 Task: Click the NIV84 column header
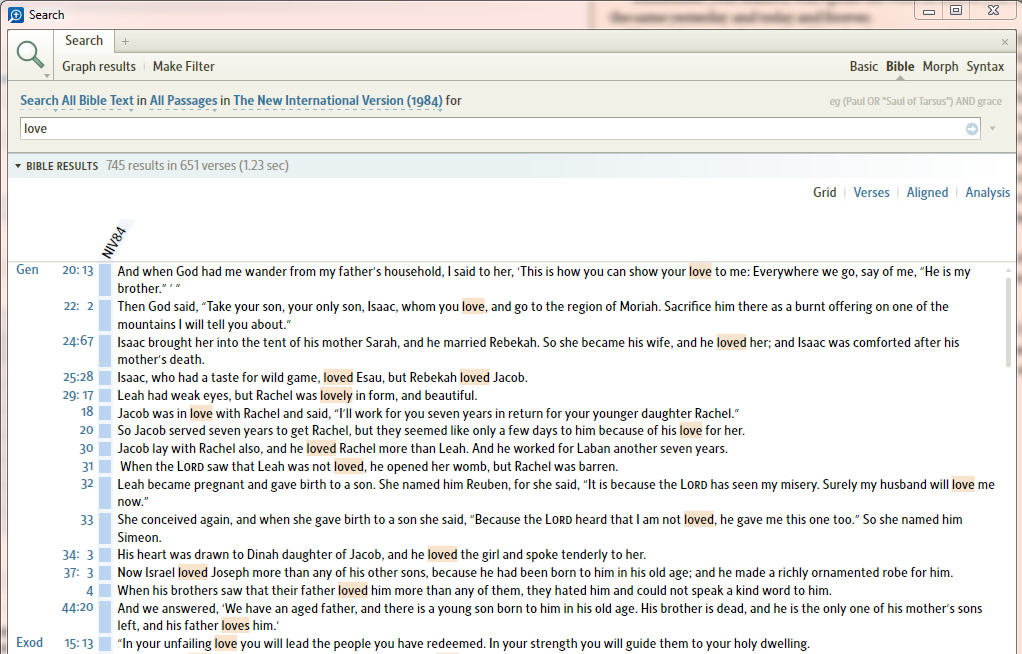tap(114, 241)
